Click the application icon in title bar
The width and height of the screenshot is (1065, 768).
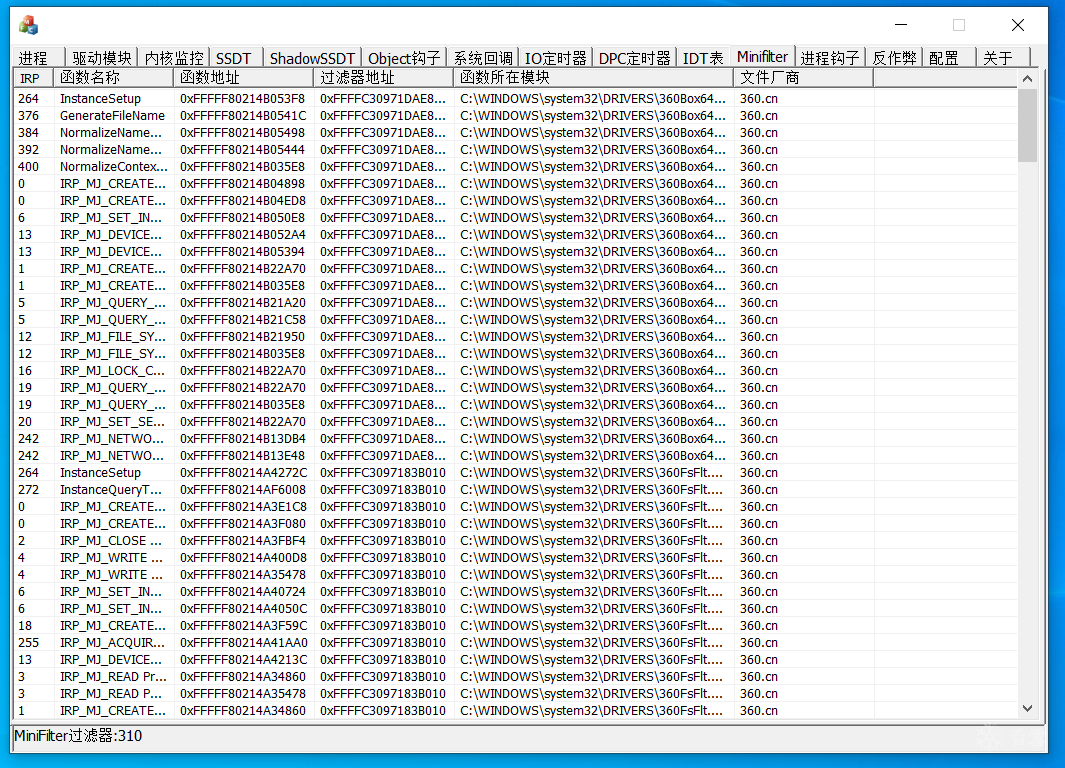[29, 25]
